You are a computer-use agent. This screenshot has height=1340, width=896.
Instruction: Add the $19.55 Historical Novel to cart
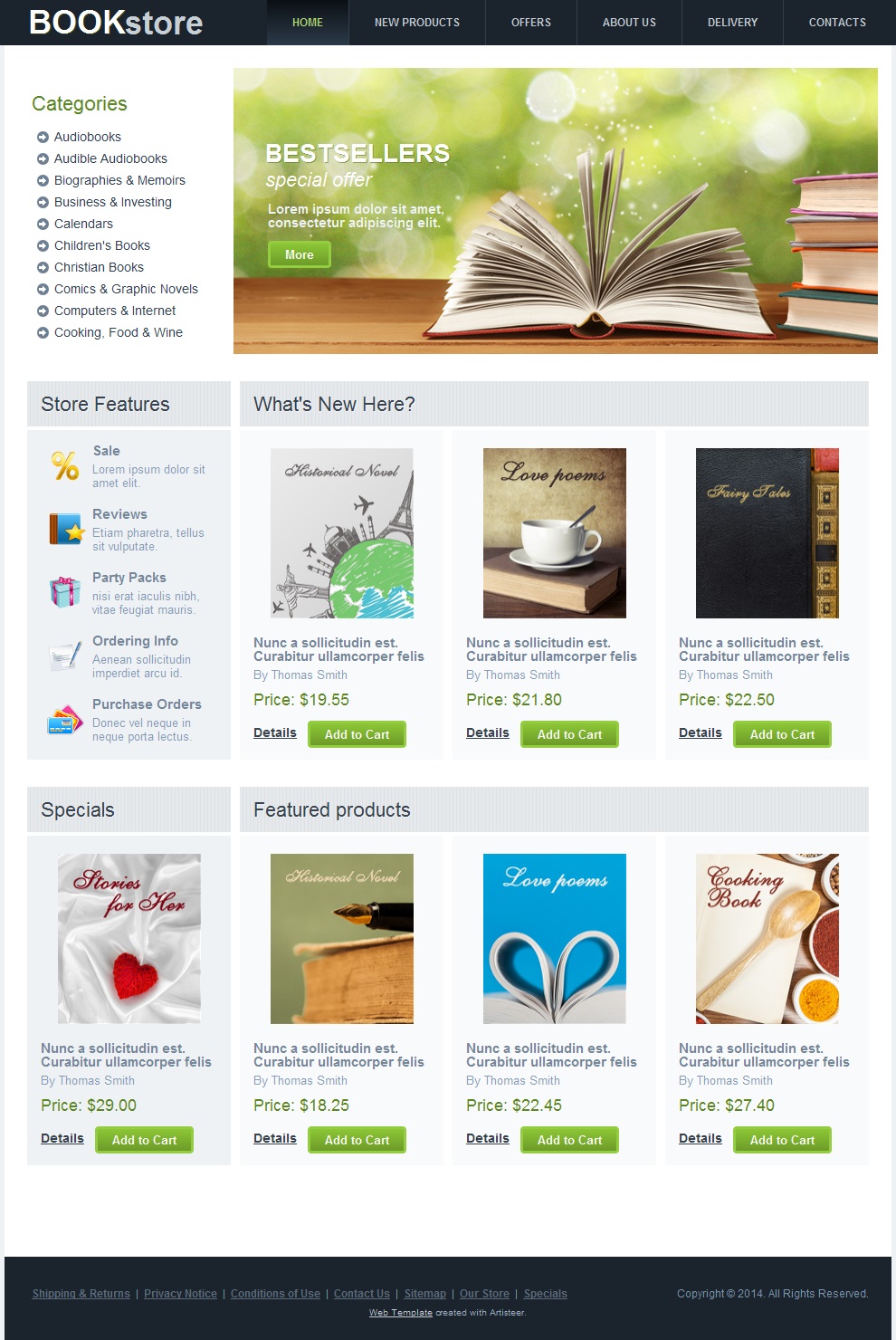357,734
